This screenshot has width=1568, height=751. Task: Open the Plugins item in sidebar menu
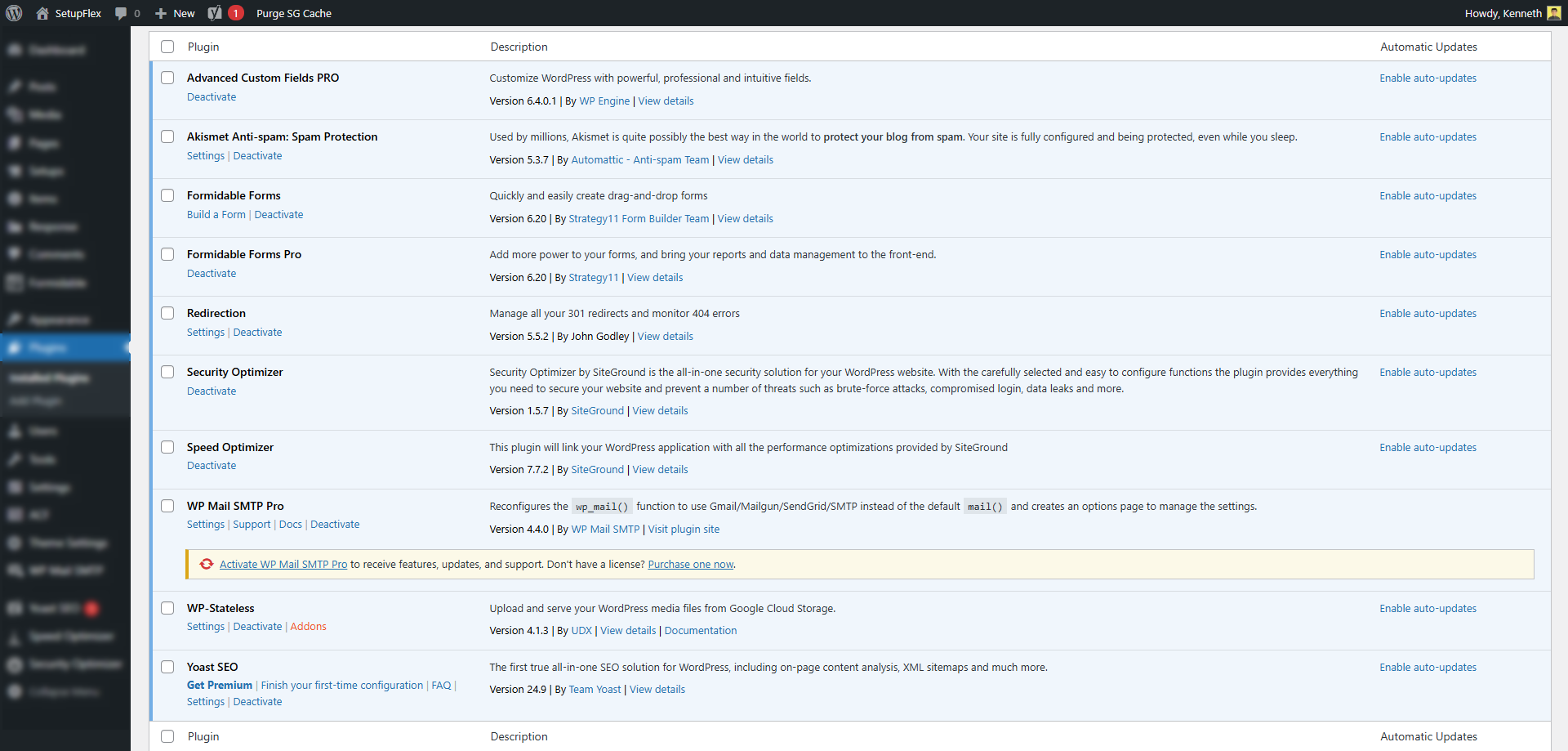[x=47, y=347]
